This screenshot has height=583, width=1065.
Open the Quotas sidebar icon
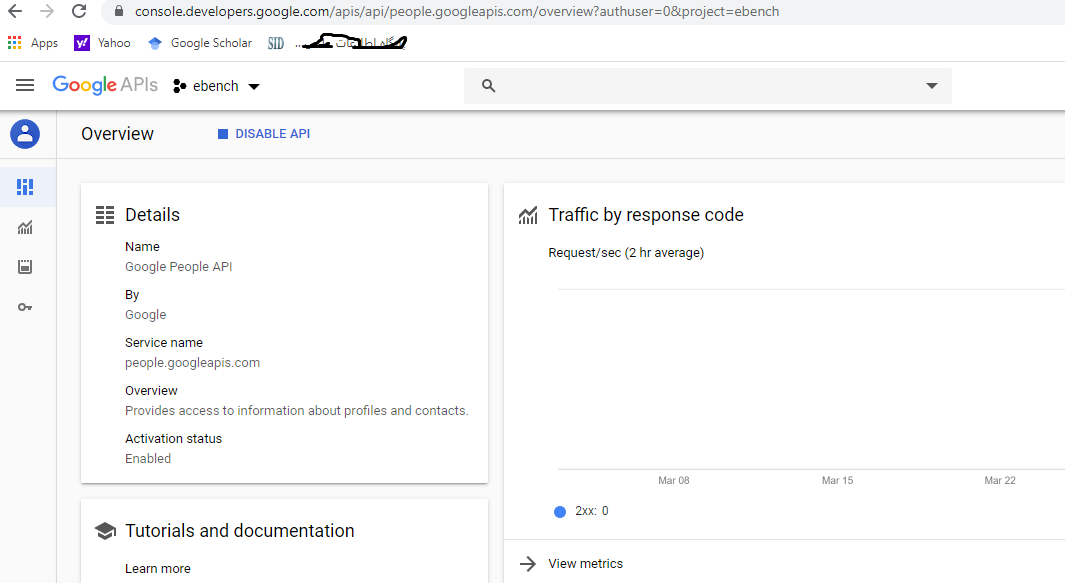(25, 266)
